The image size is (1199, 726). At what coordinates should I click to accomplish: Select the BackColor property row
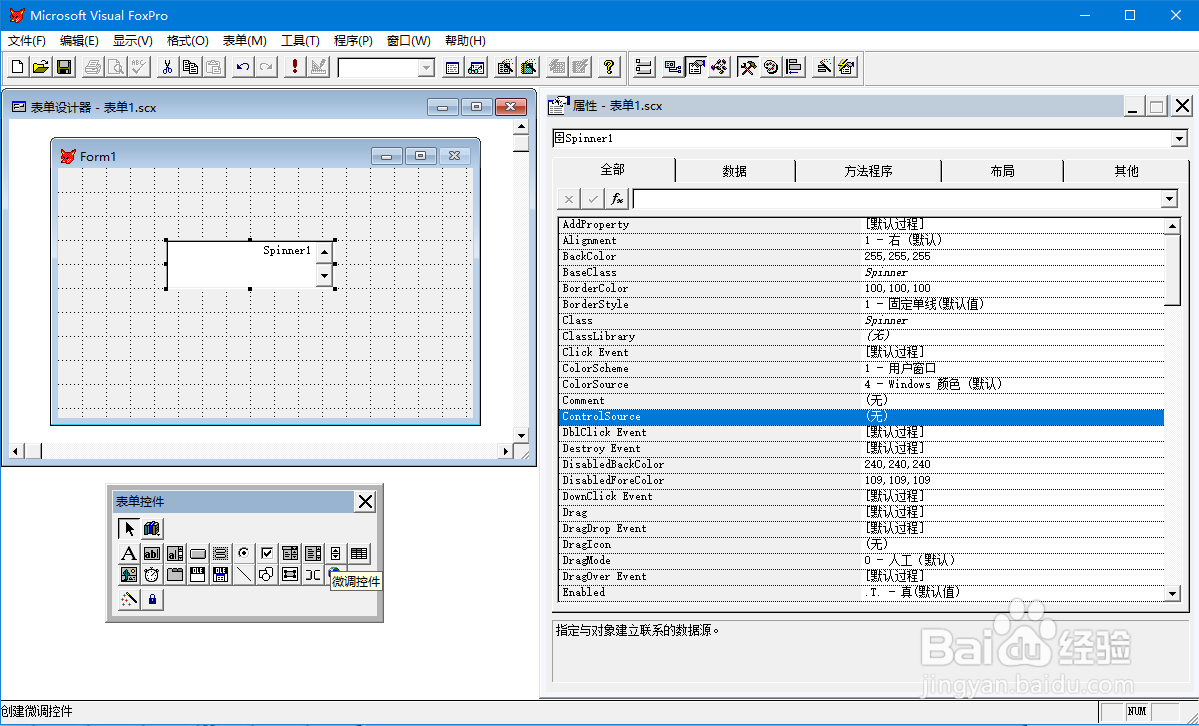click(861, 256)
